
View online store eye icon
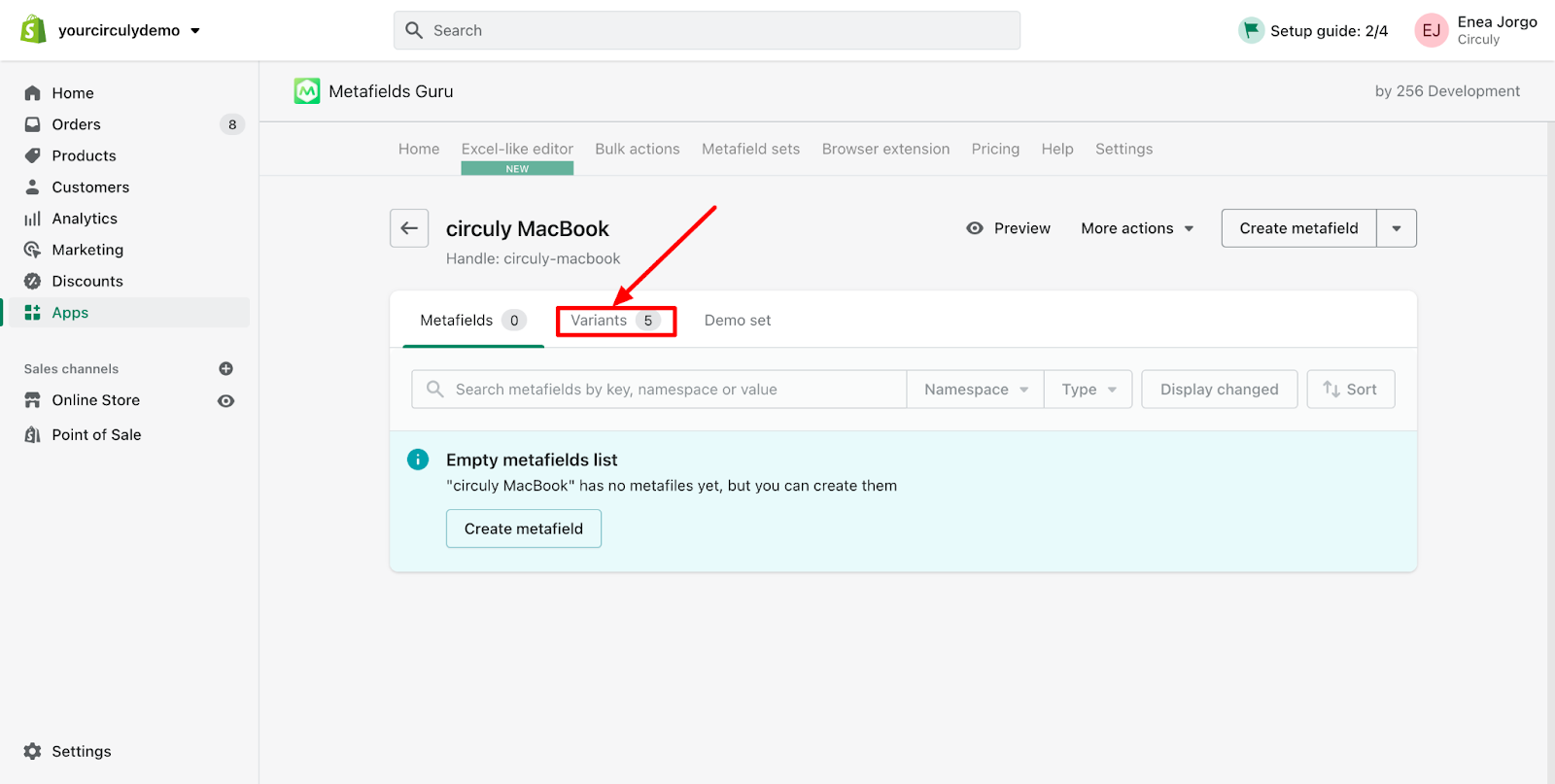[225, 401]
